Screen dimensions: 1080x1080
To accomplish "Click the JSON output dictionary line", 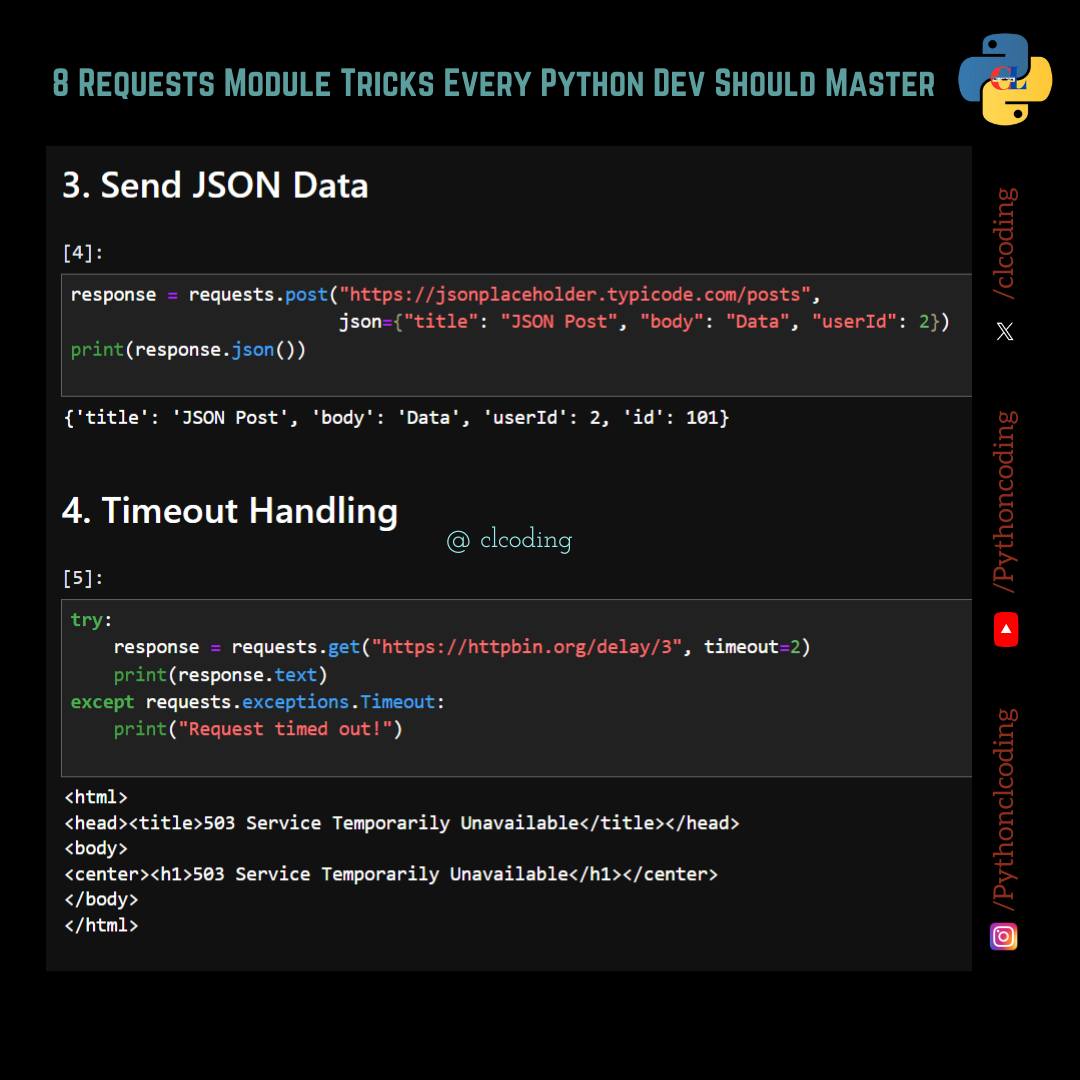I will tap(396, 417).
